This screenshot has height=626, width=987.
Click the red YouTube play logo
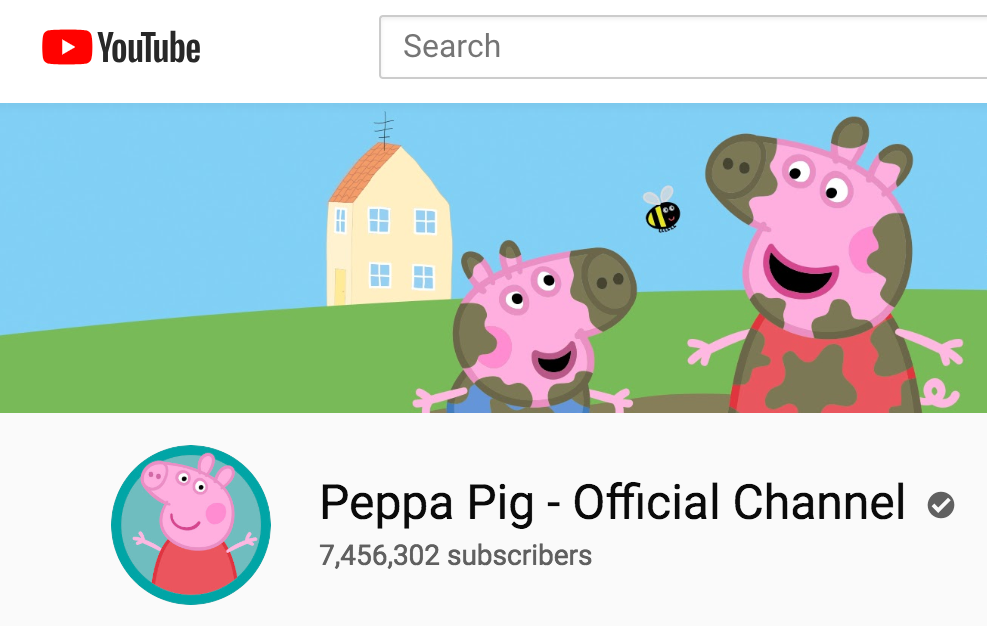click(x=66, y=47)
